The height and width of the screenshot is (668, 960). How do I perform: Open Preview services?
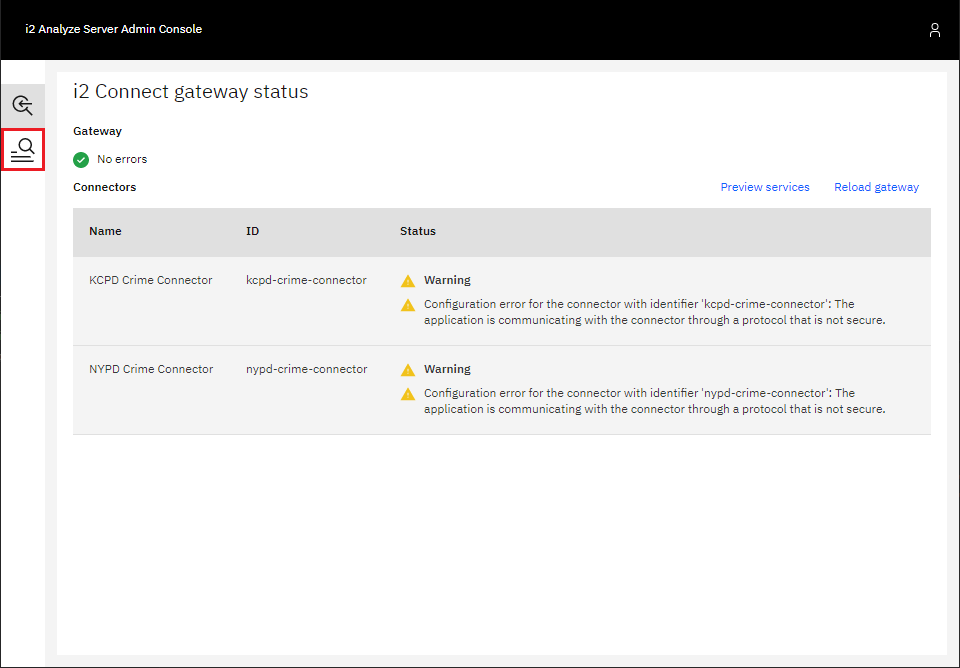765,187
